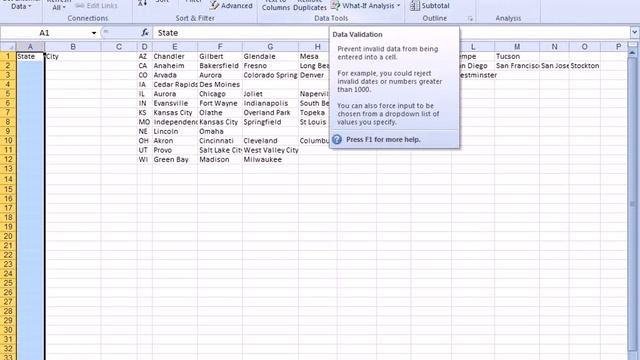Screen dimensions: 640x360
Task: Click the vertical scrollbar thumb
Action: [x=632, y=203]
